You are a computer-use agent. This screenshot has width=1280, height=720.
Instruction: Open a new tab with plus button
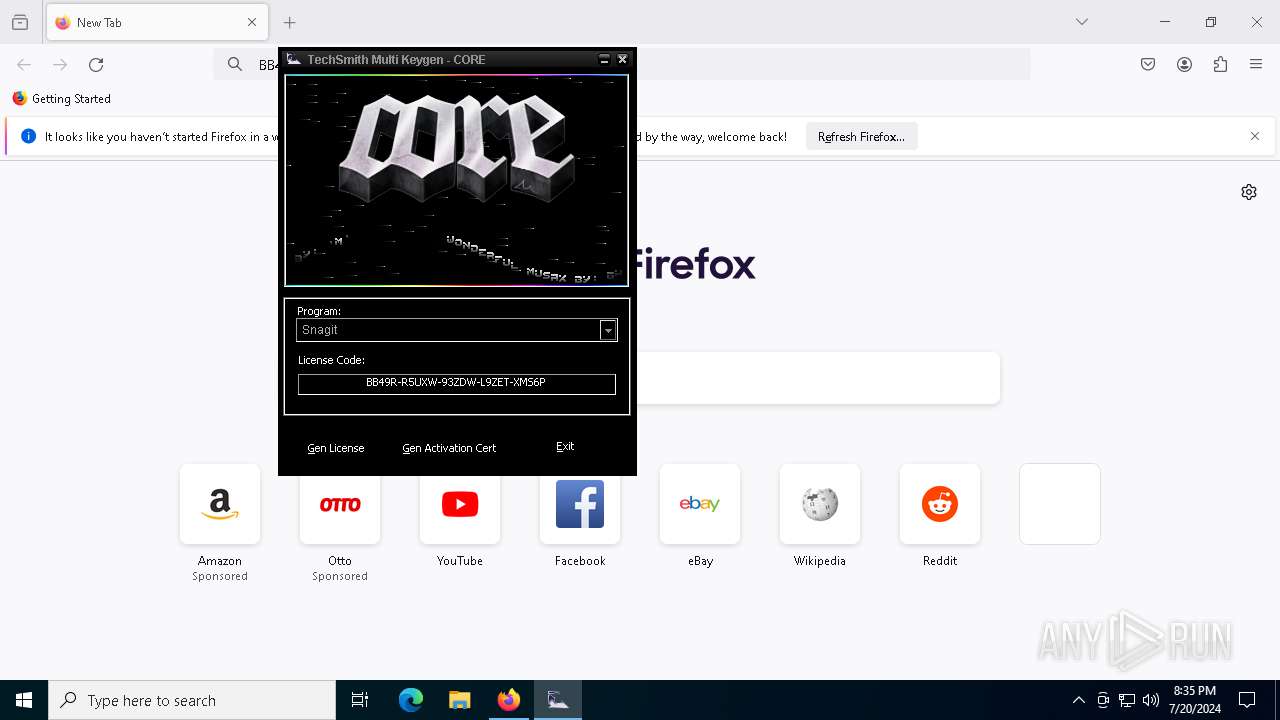click(290, 22)
